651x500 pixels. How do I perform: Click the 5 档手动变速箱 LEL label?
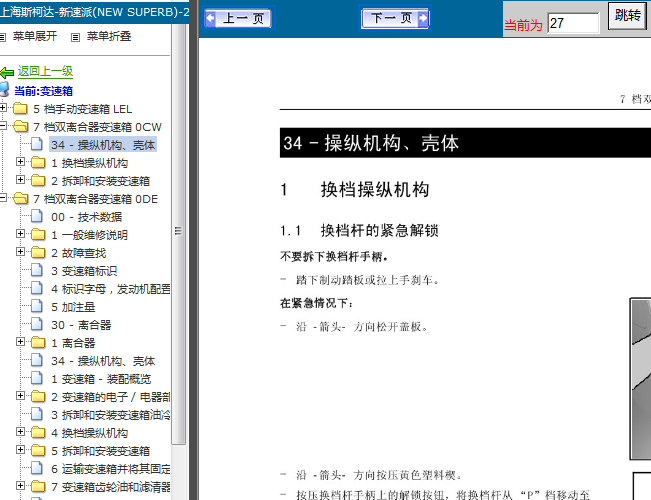pos(83,109)
